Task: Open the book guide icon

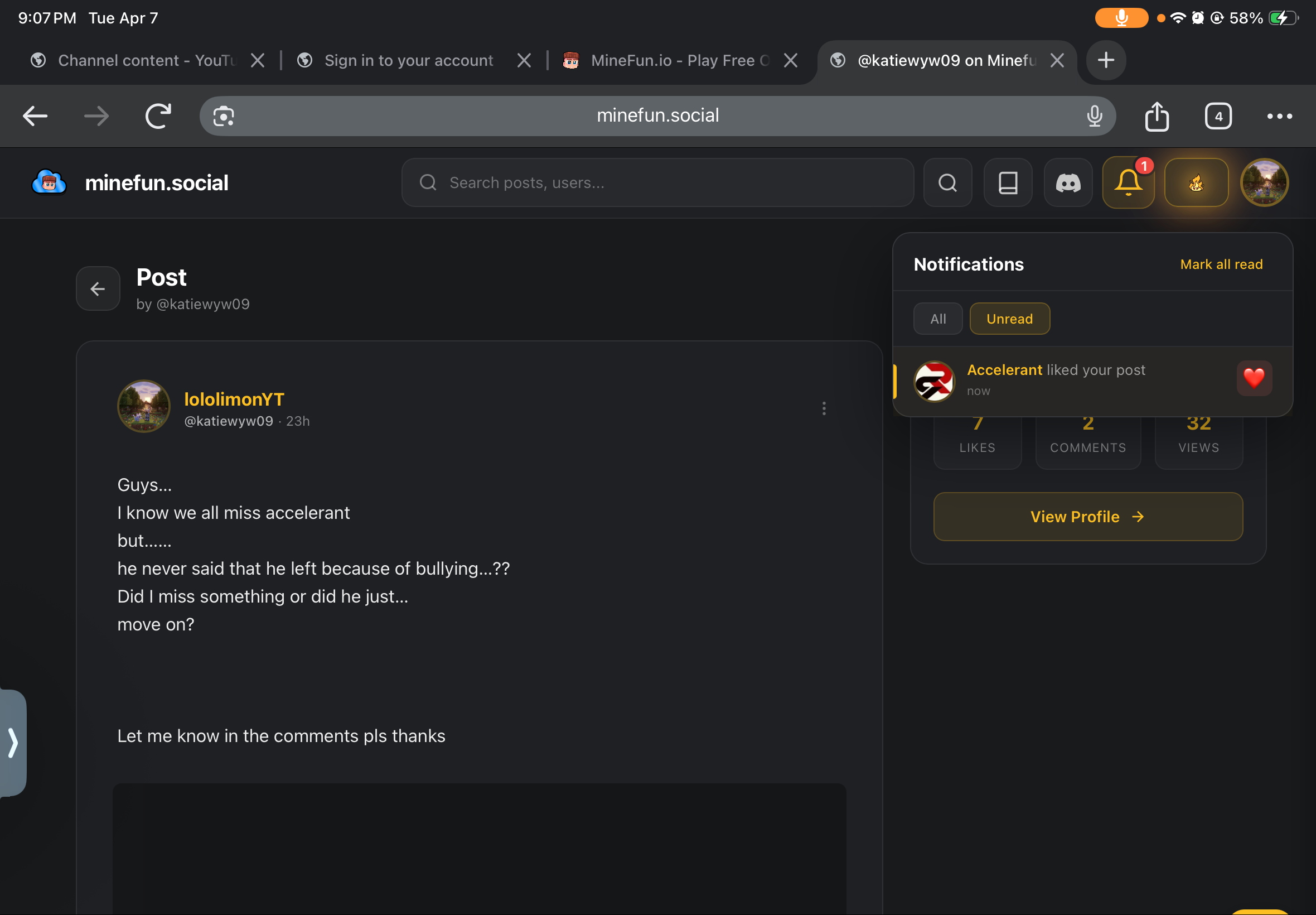Action: point(1008,183)
